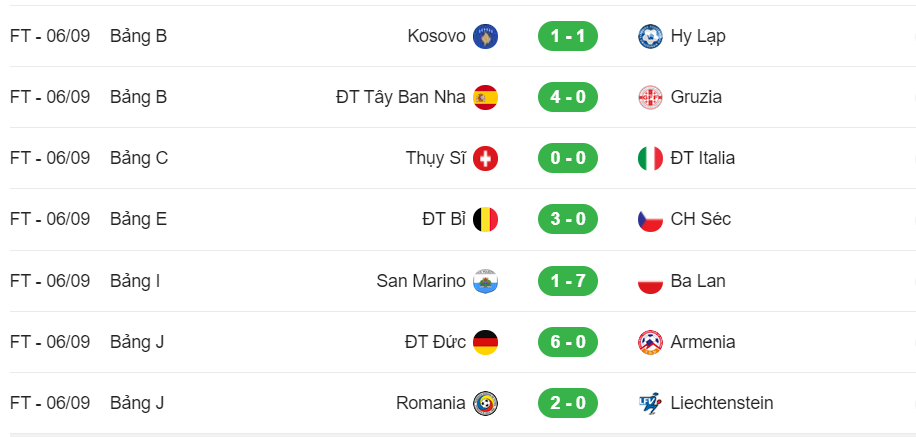916x437 pixels.
Task: Click the Liechtenstein LFV logo
Action: click(650, 403)
